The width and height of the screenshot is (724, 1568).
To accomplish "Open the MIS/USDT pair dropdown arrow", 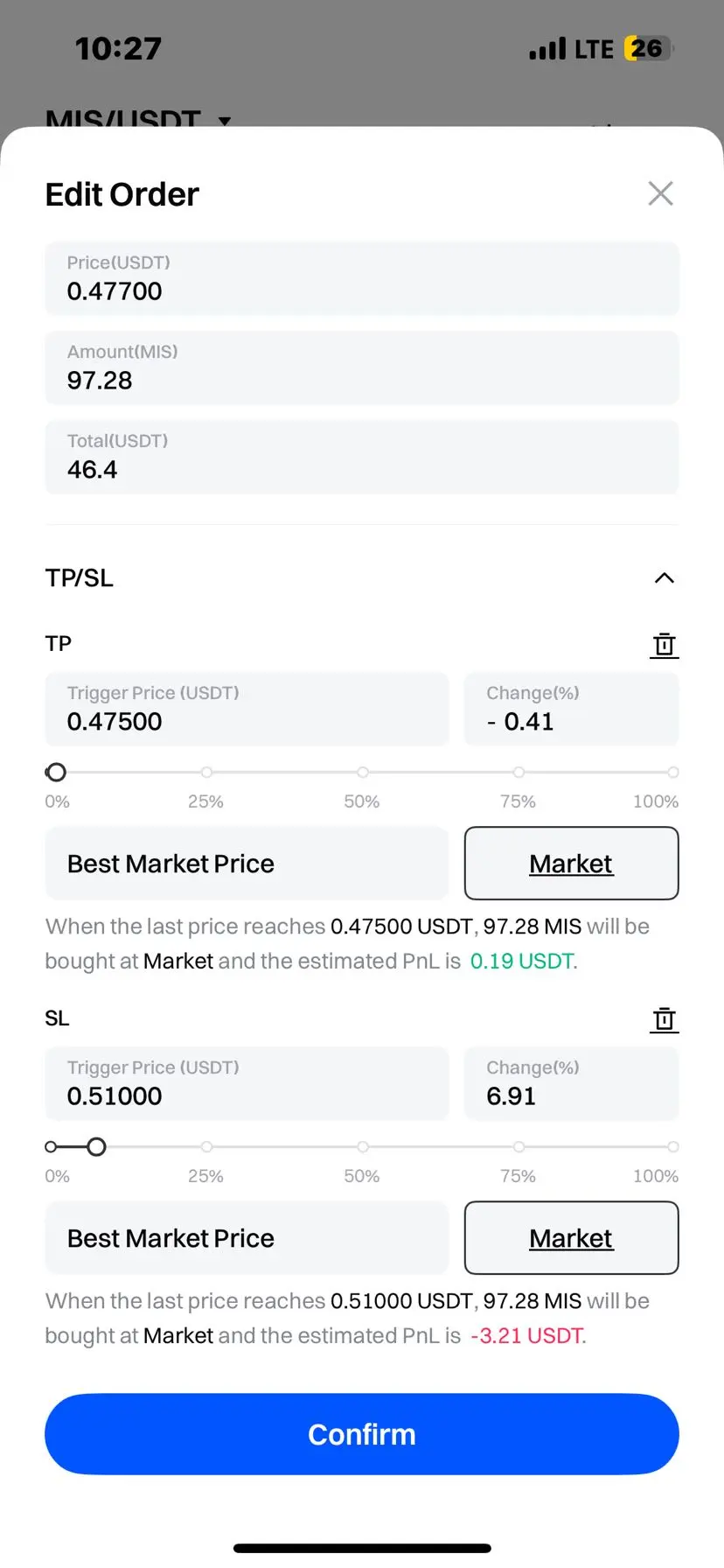I will point(225,121).
